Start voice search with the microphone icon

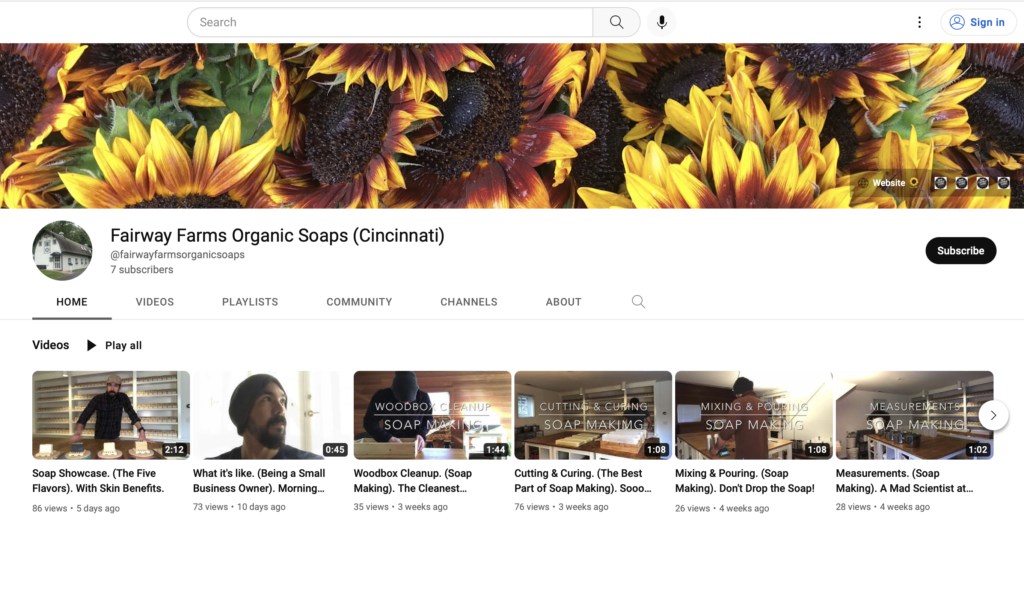pyautogui.click(x=662, y=22)
